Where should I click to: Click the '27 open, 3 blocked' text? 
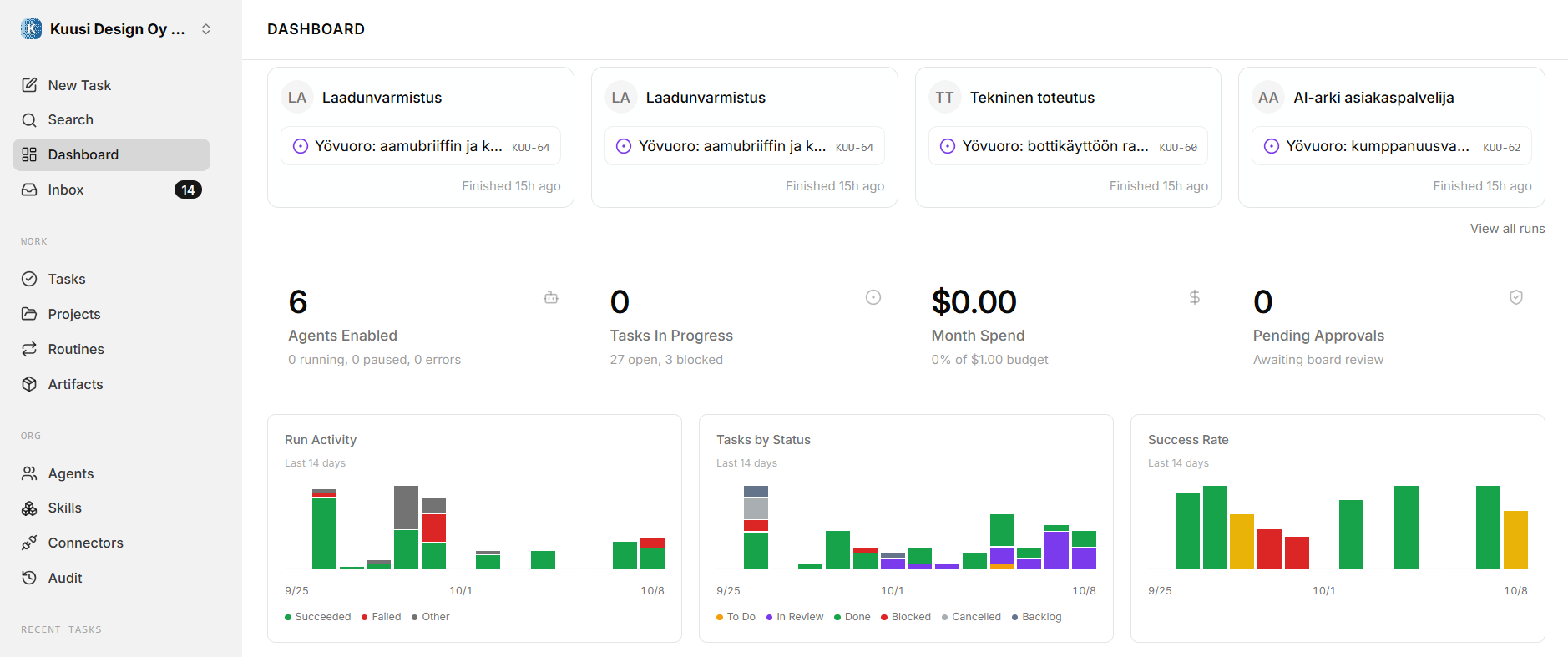666,360
